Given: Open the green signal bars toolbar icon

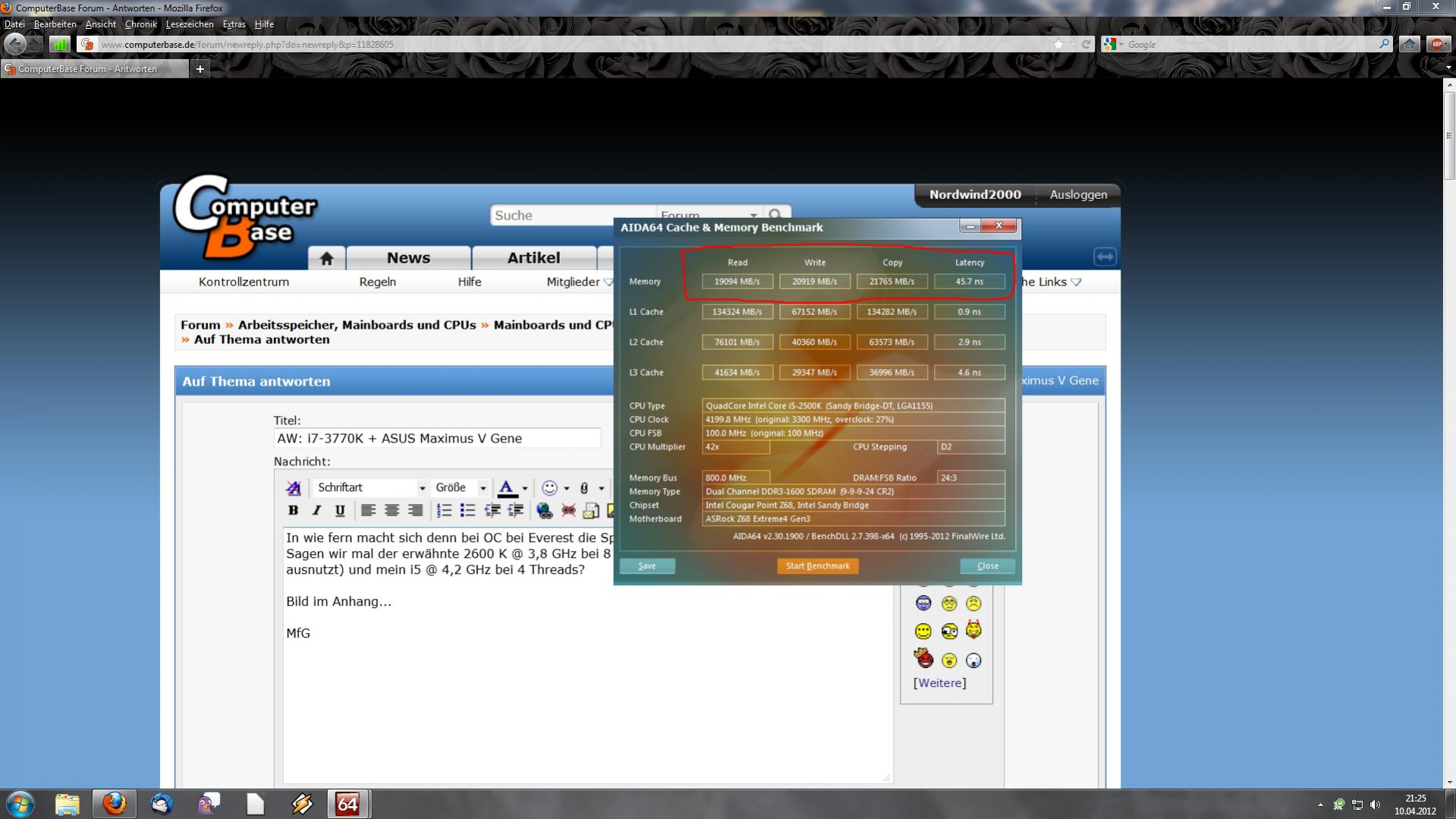Looking at the screenshot, I should pos(60,44).
